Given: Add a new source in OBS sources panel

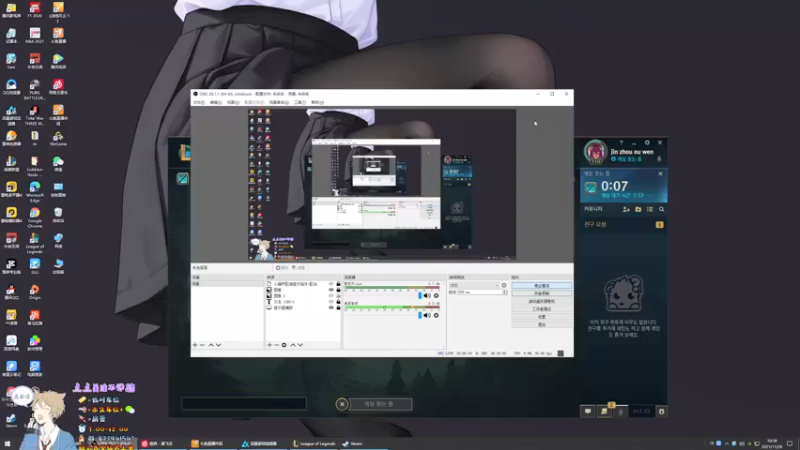Looking at the screenshot, I should (270, 345).
